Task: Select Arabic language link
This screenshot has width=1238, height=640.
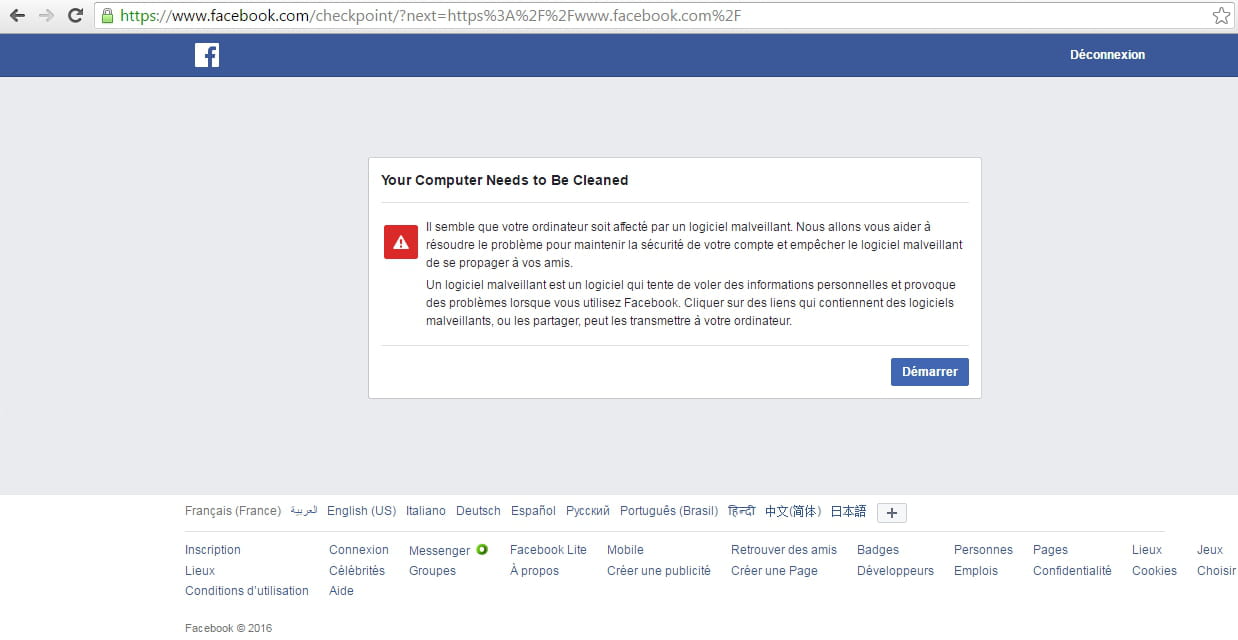Action: 304,511
